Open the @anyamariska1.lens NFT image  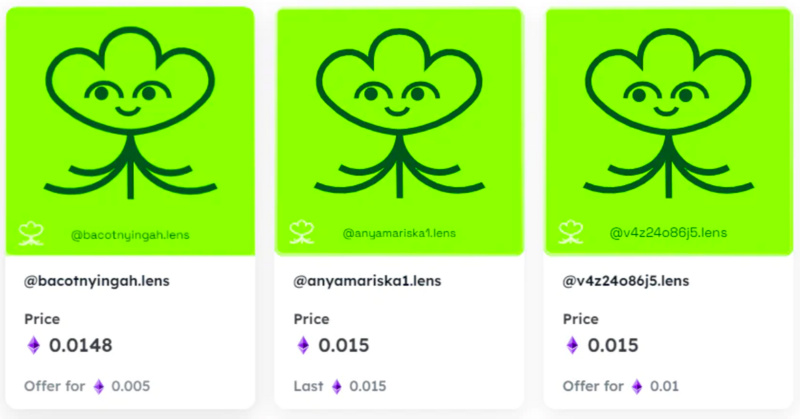[399, 131]
